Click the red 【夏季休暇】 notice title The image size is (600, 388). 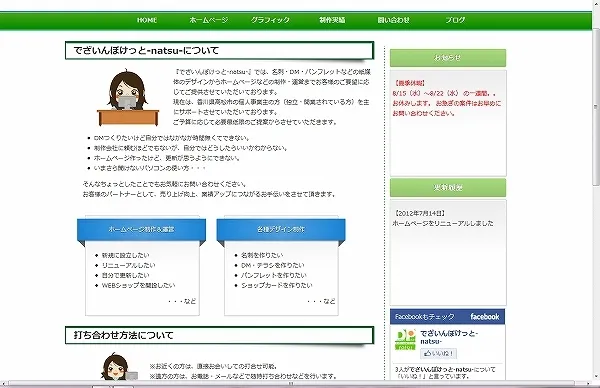coord(409,83)
